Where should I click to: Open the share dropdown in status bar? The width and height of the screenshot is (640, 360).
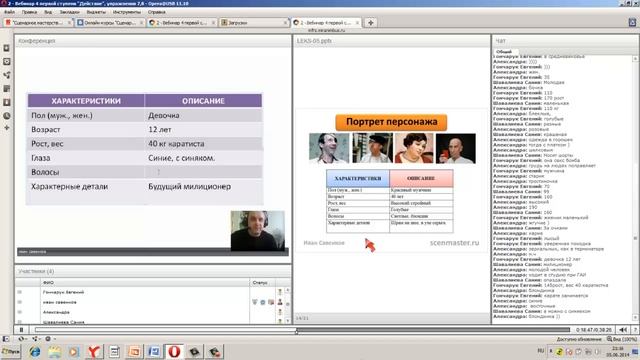[35, 339]
